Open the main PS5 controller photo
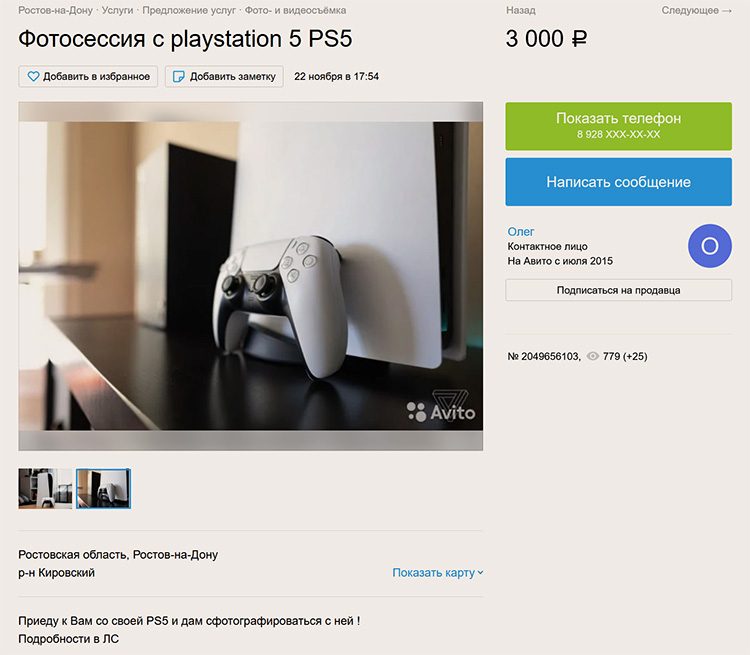 pos(251,276)
